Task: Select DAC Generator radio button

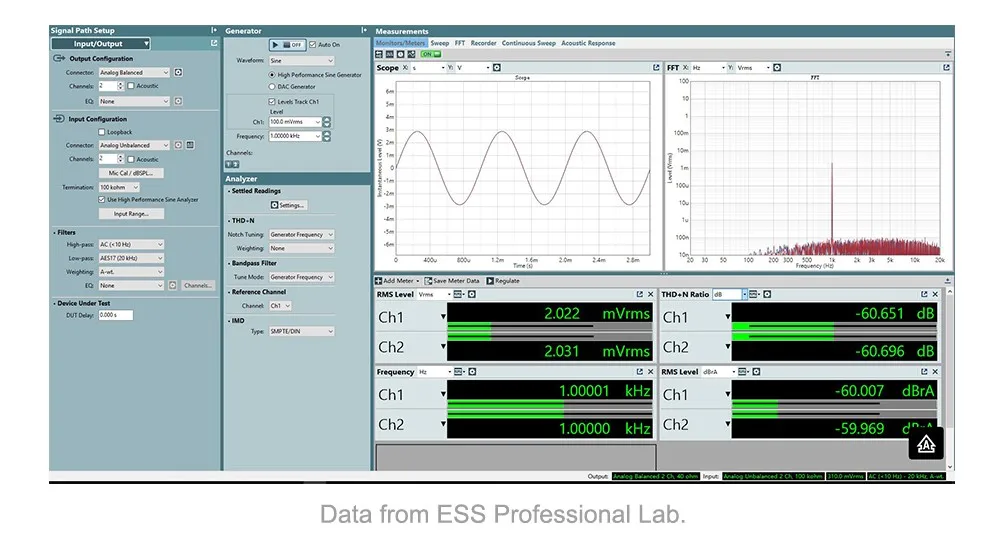Action: point(272,87)
